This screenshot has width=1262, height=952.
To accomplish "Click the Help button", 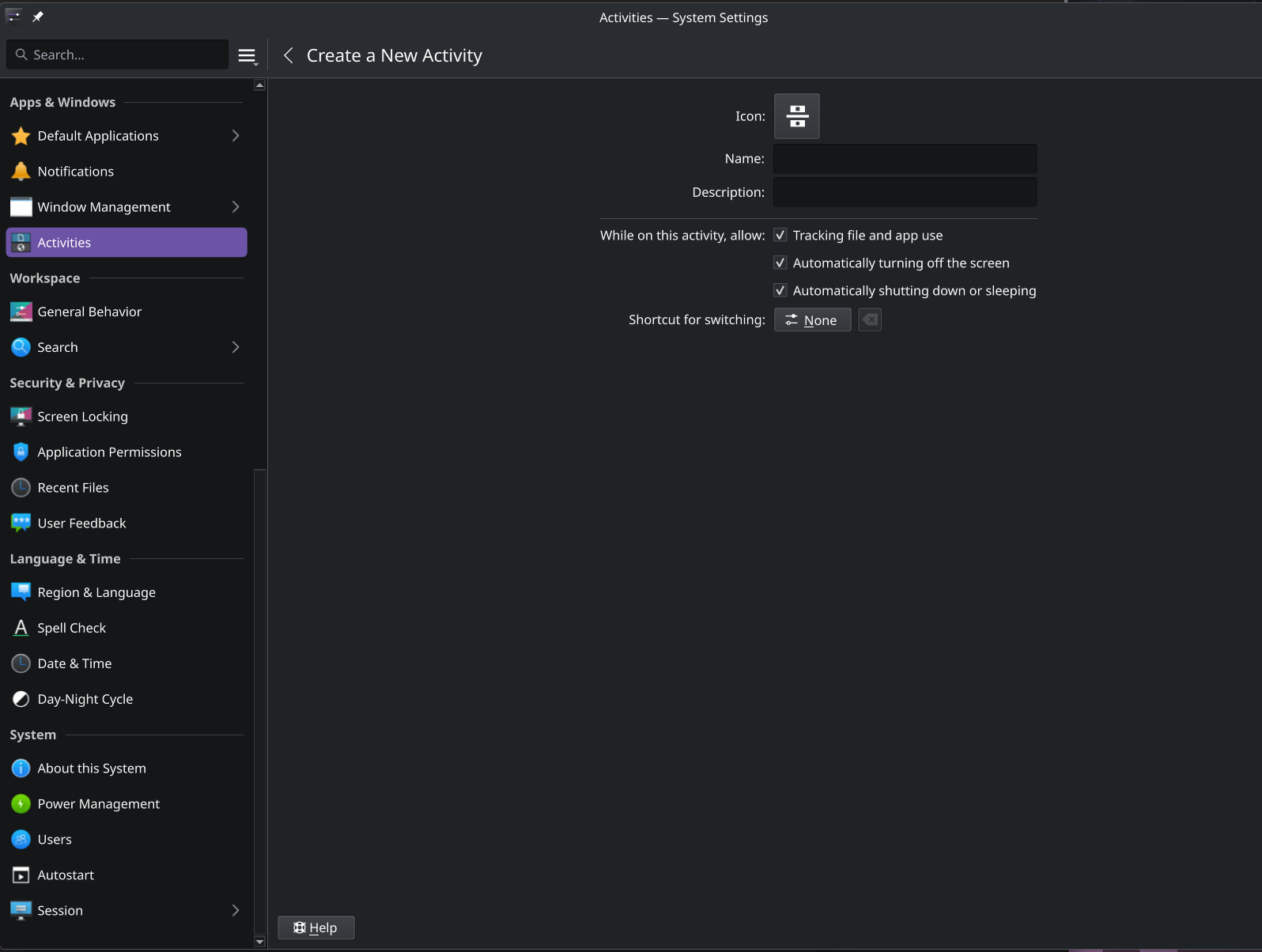I will click(315, 927).
